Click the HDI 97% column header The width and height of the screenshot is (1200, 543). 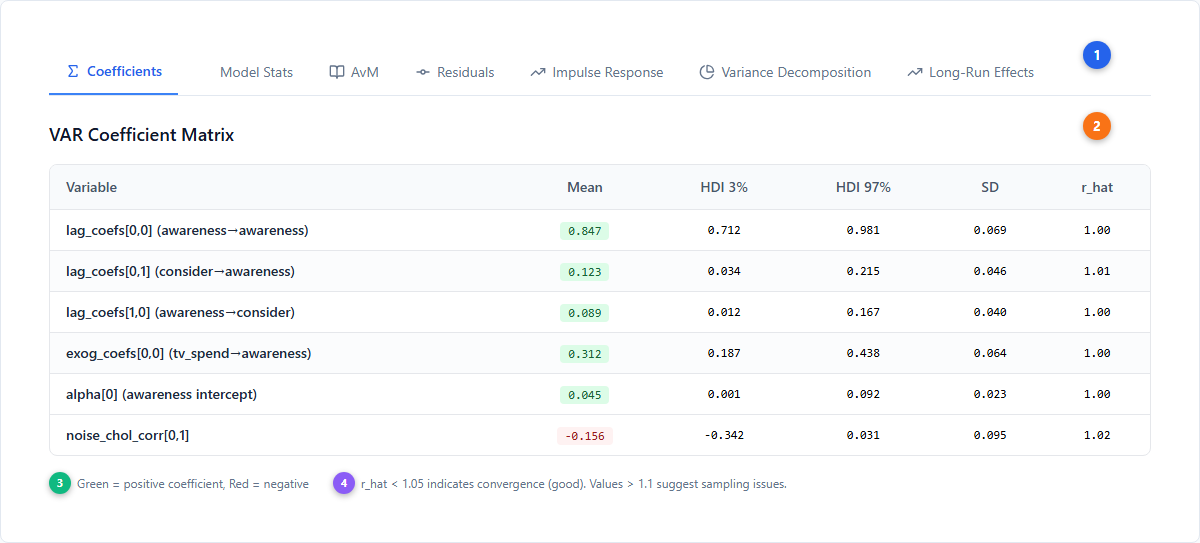tap(863, 187)
